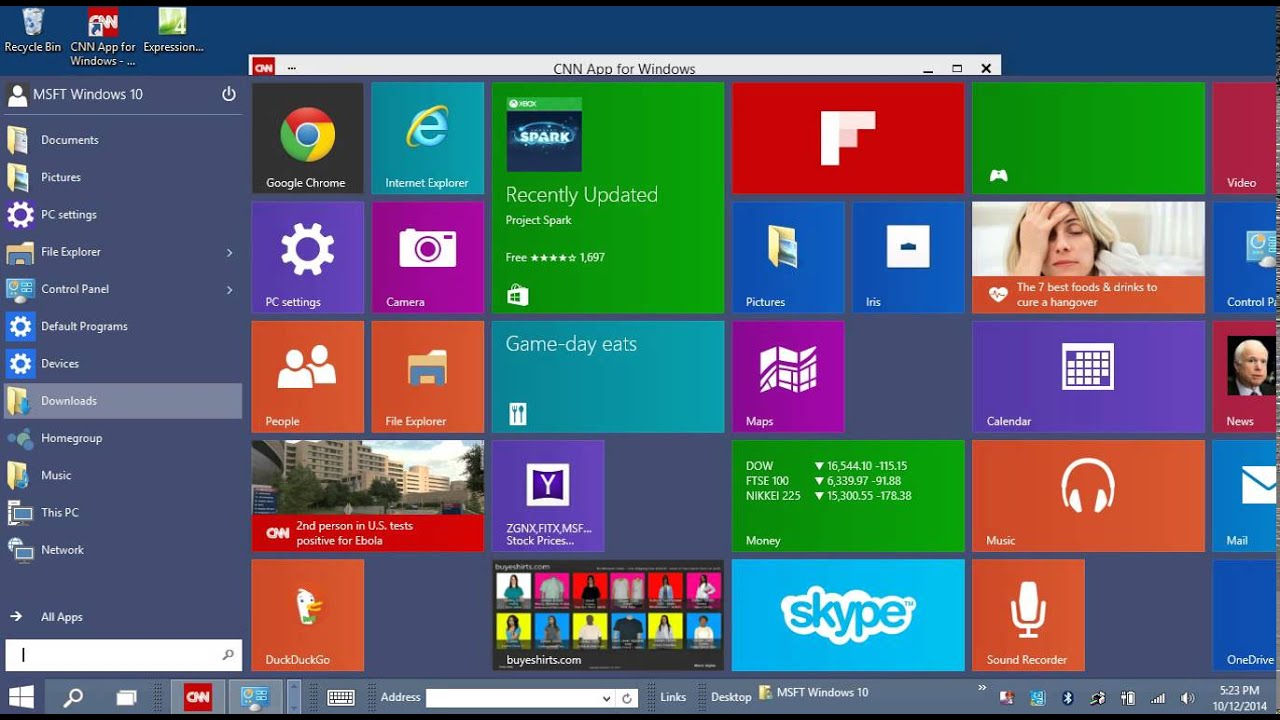Open Documents in the Start menu list
The width and height of the screenshot is (1280, 720).
click(x=123, y=140)
